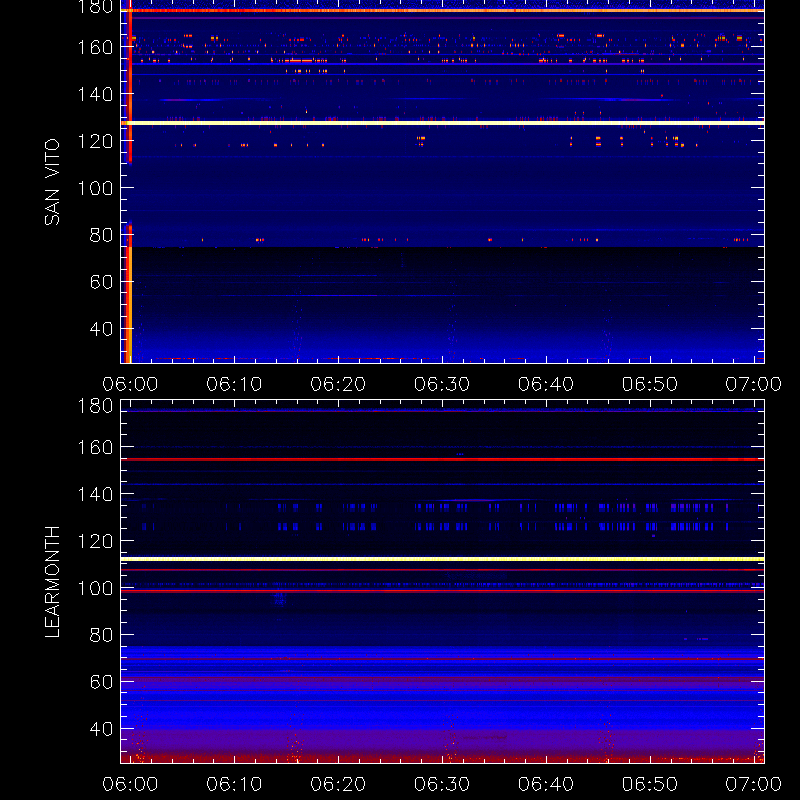Select 40 tick label on Learmonth axis
800x800 pixels.
click(x=101, y=729)
